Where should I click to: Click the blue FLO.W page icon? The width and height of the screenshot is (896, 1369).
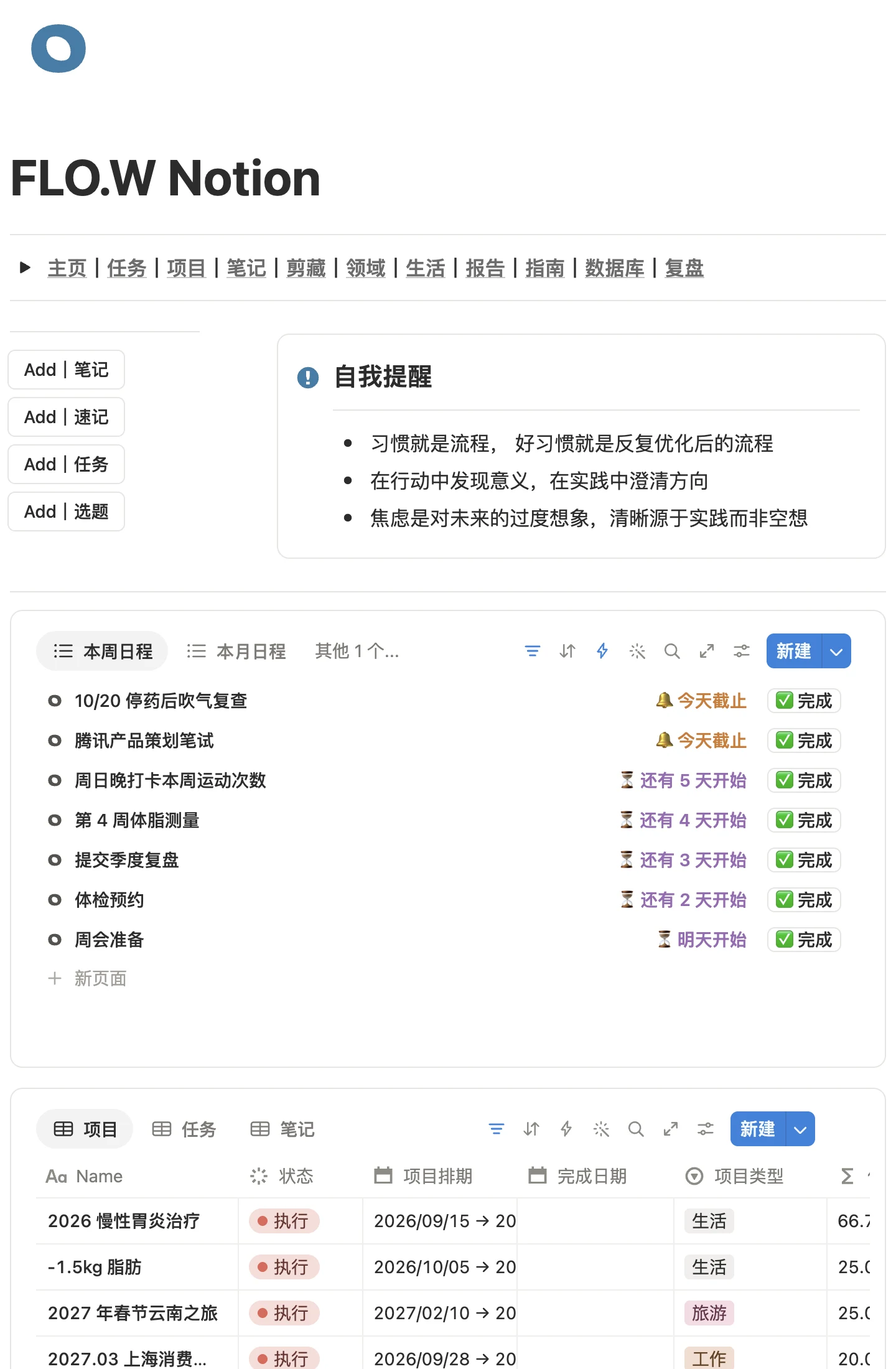(58, 49)
